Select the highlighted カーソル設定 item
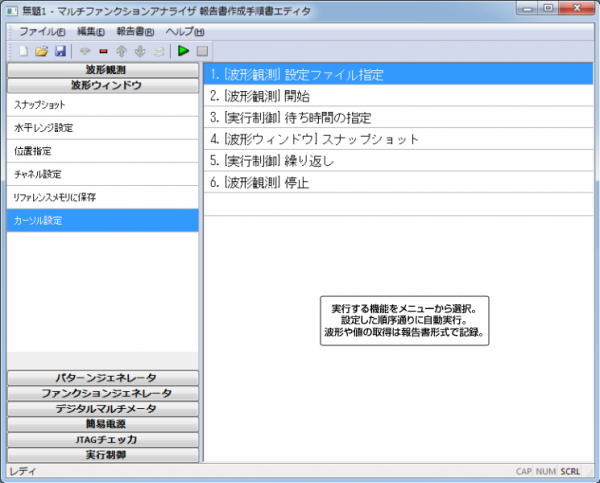 [x=103, y=220]
